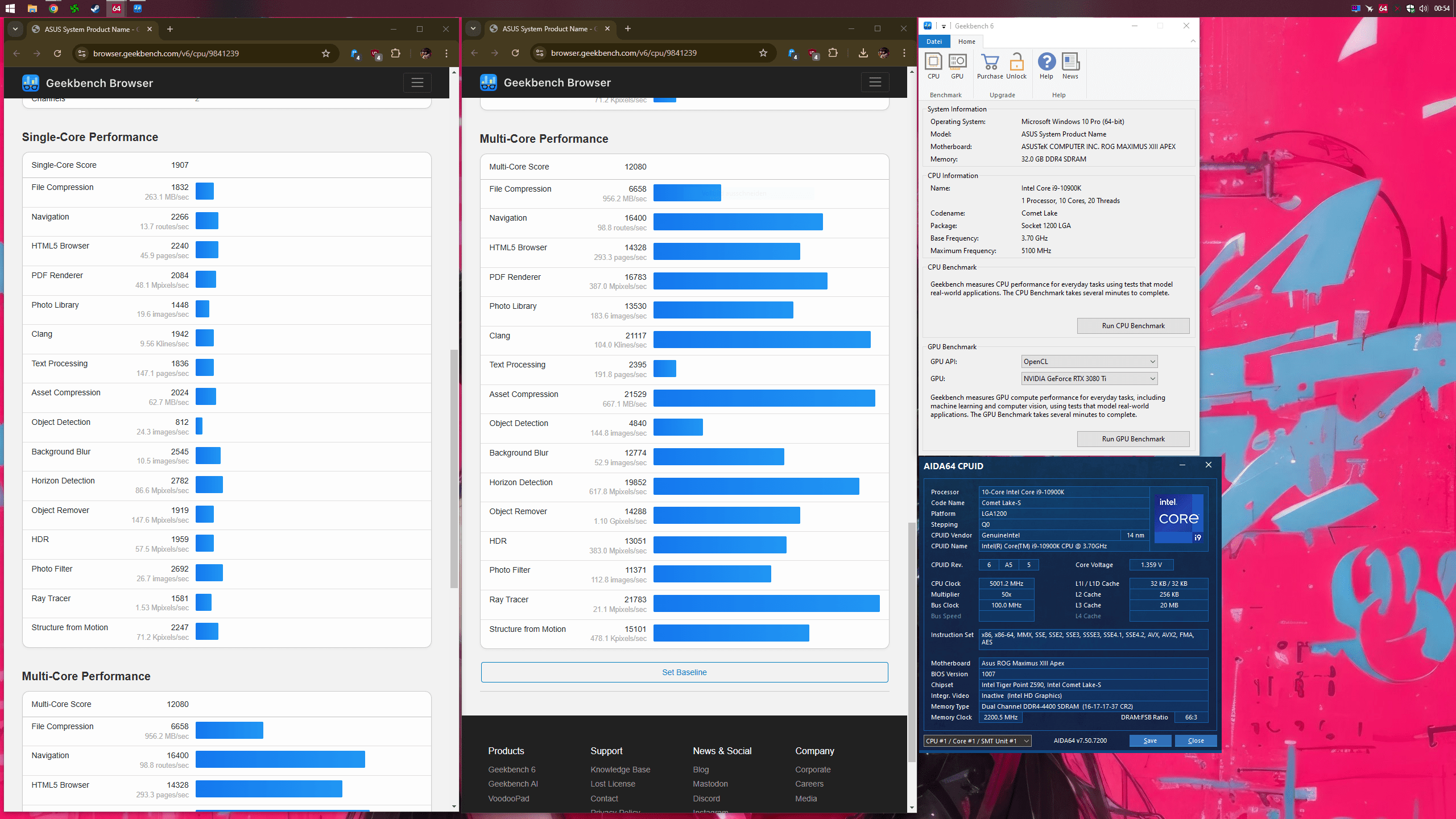Switch to the Datei tab
The height and width of the screenshot is (819, 1456).
934,42
